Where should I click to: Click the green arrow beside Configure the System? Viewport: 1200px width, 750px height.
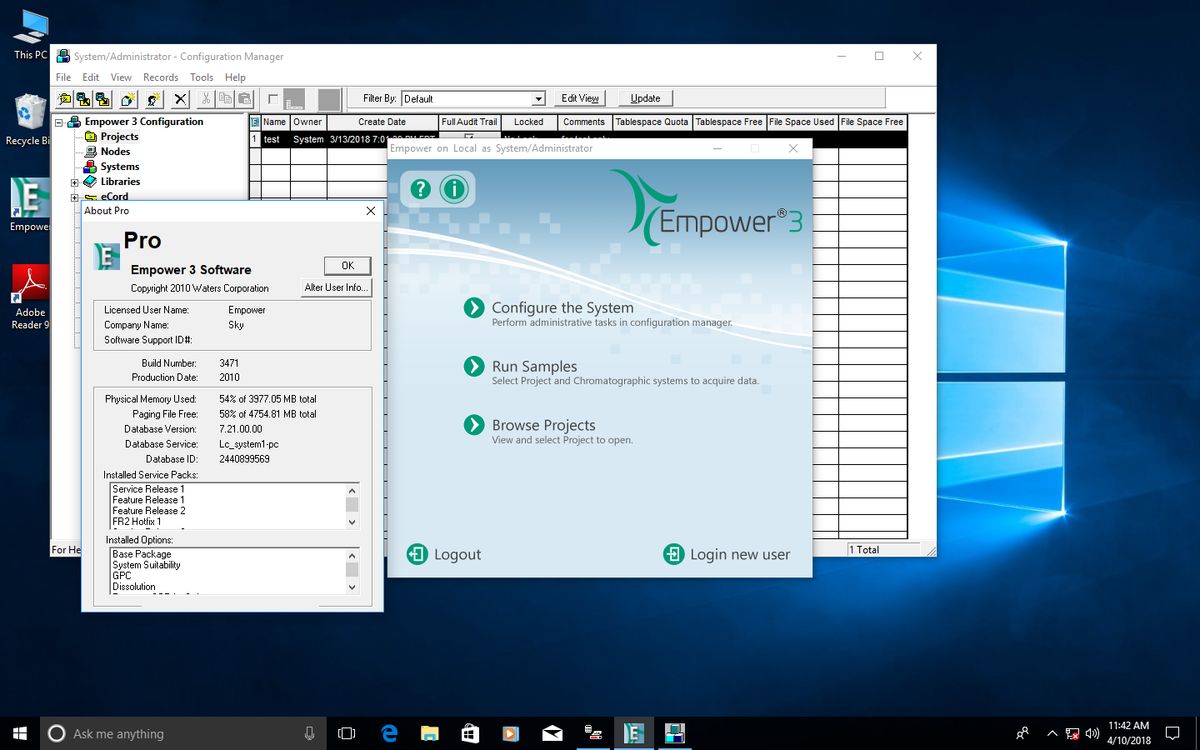(473, 308)
